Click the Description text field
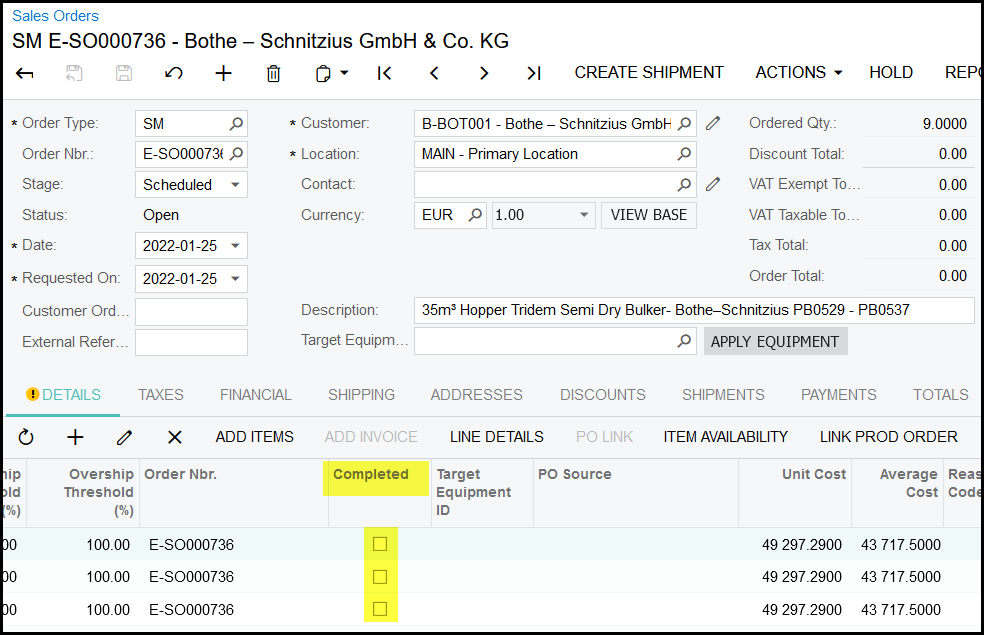Viewport: 984px width, 635px height. 693,310
